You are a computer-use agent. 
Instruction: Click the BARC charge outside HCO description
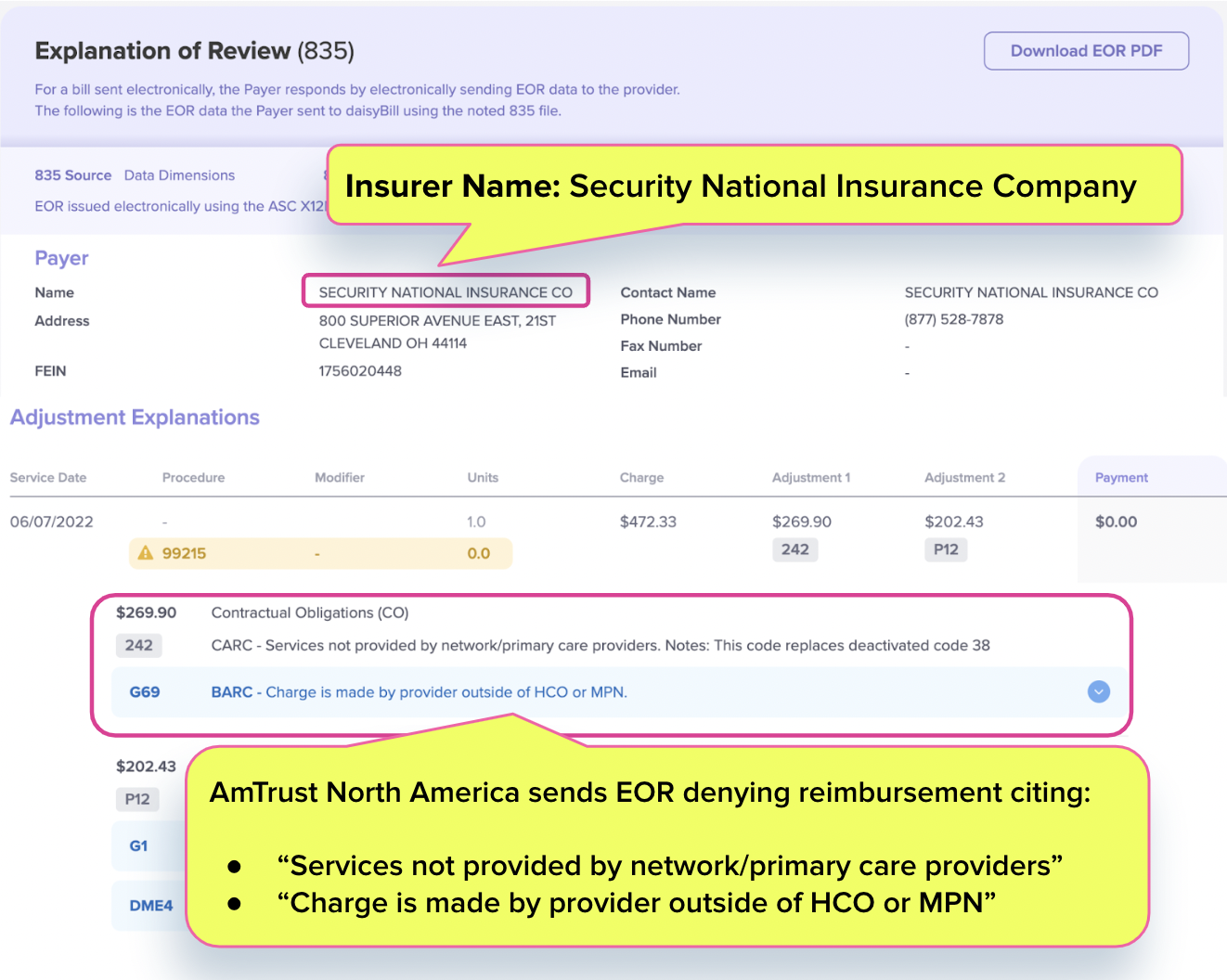[x=420, y=692]
